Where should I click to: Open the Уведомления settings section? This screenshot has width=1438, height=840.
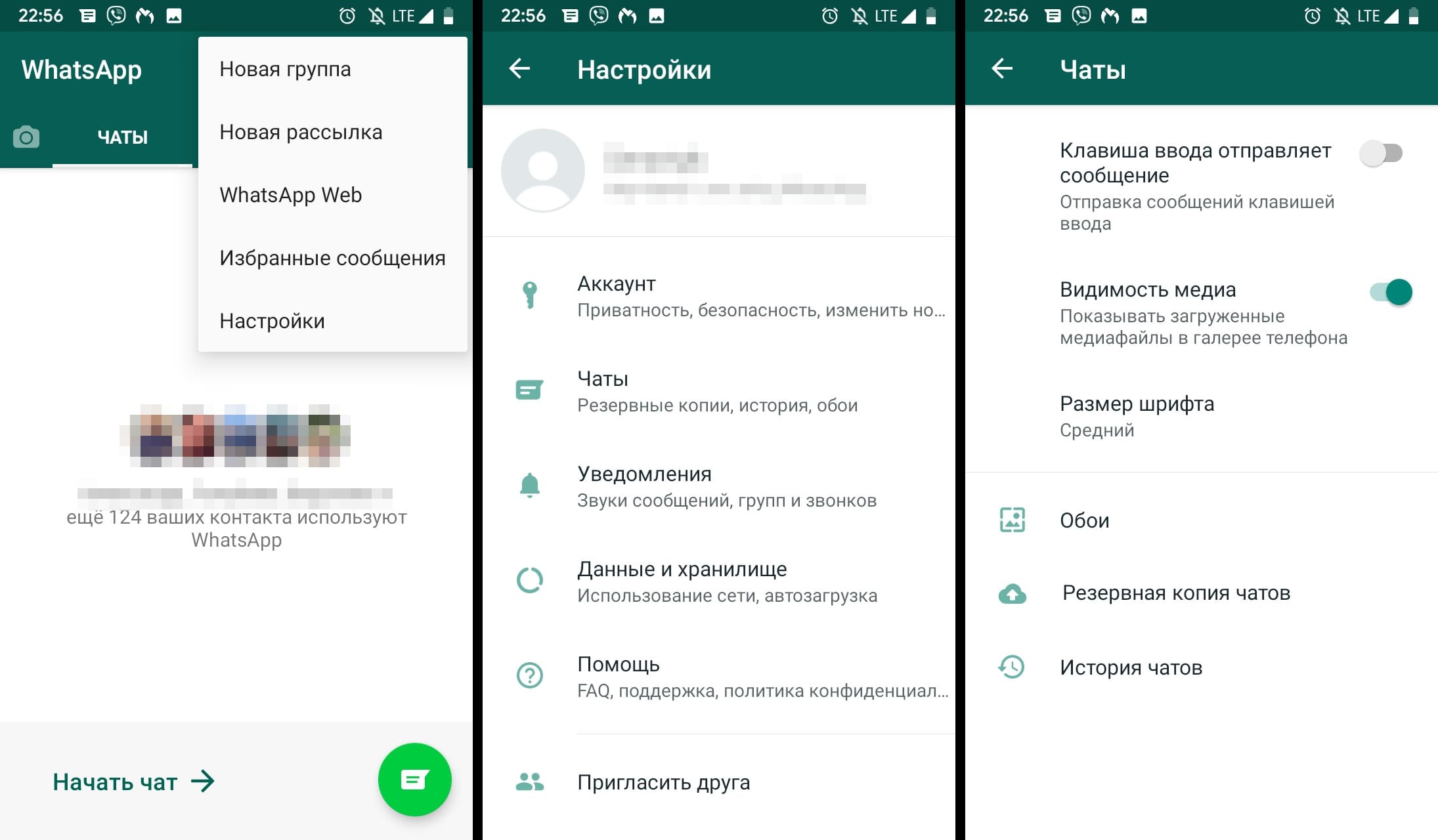coord(718,485)
